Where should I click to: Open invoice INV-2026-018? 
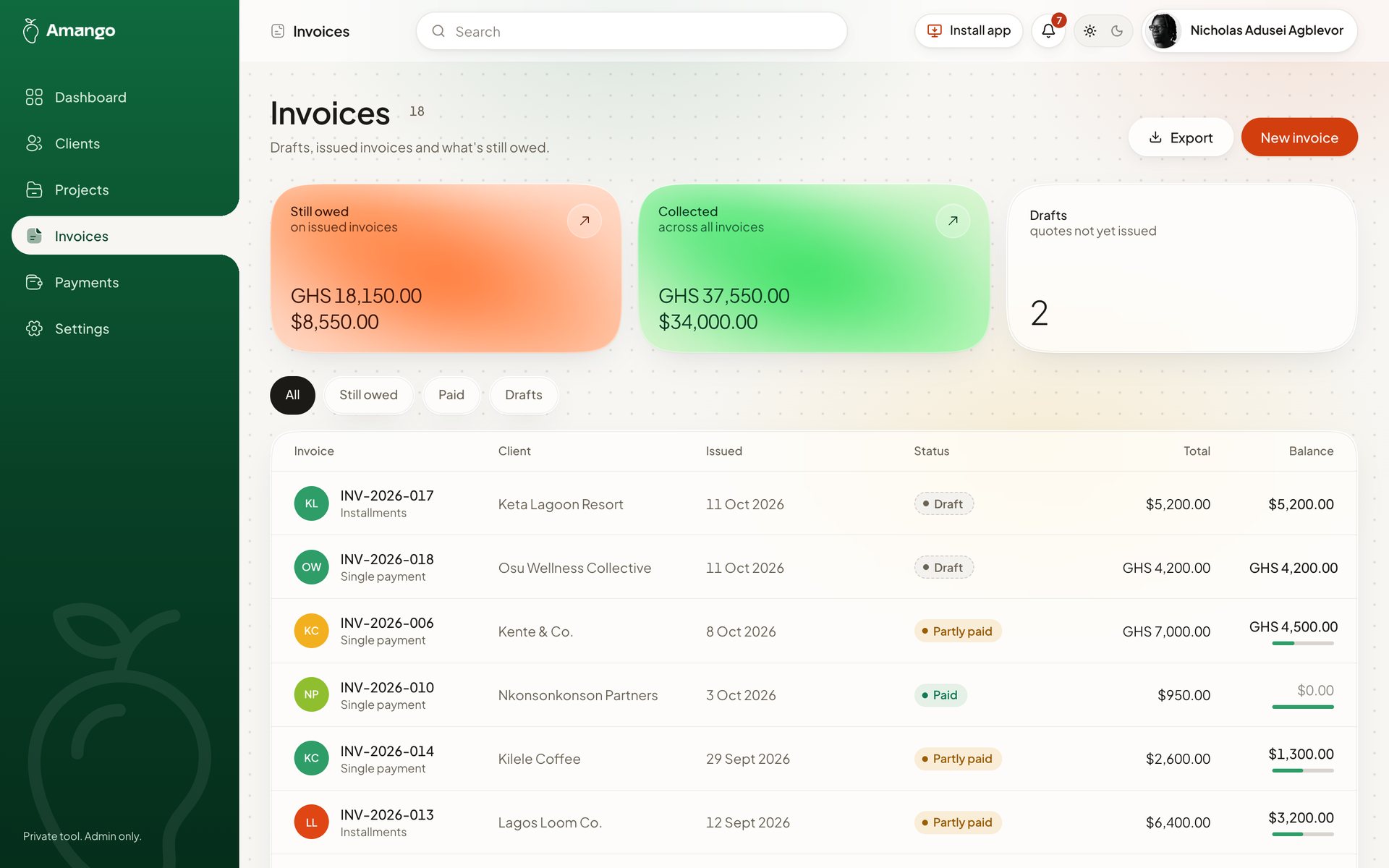(x=387, y=559)
